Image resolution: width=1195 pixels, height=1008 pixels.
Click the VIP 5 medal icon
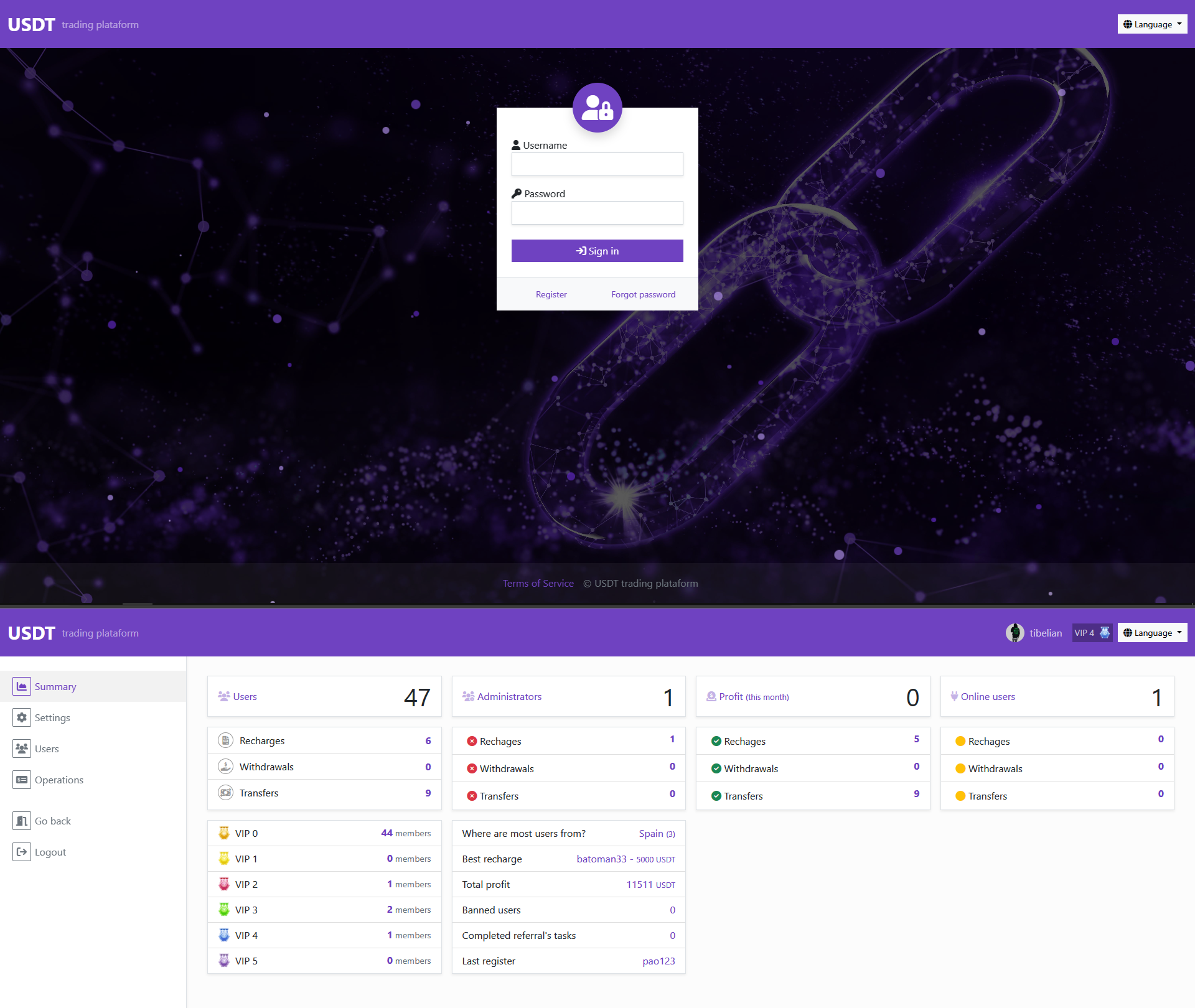pyautogui.click(x=224, y=960)
